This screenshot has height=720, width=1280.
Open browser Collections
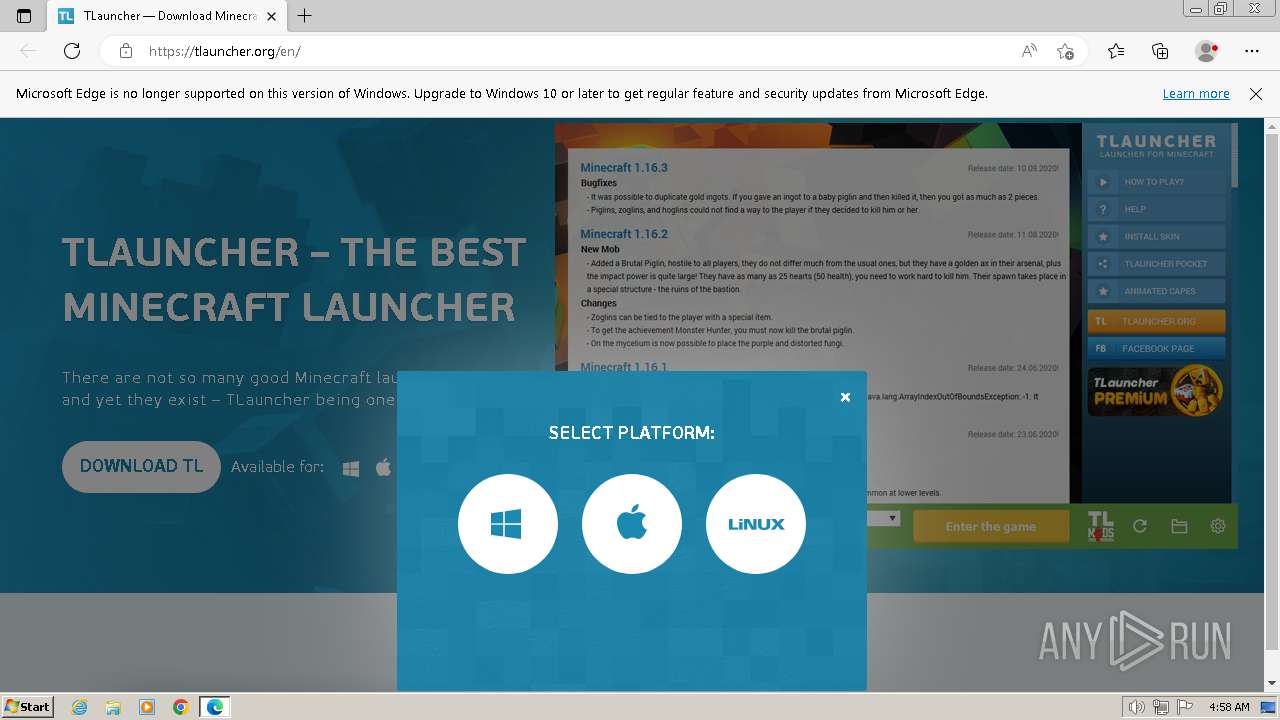tap(1160, 51)
